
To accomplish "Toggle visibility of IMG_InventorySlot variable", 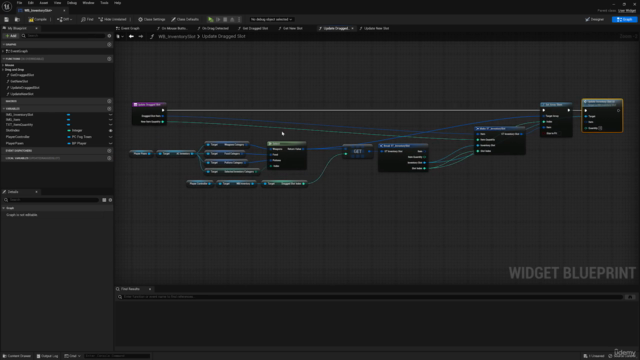I will (110, 115).
